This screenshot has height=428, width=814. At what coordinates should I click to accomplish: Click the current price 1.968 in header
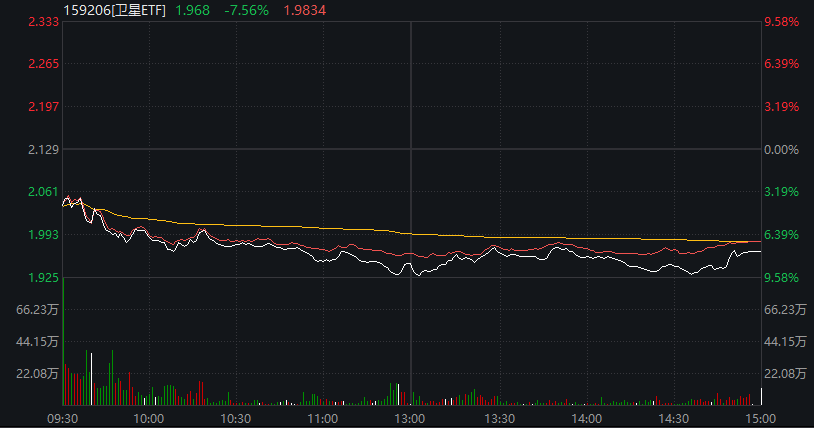[192, 10]
